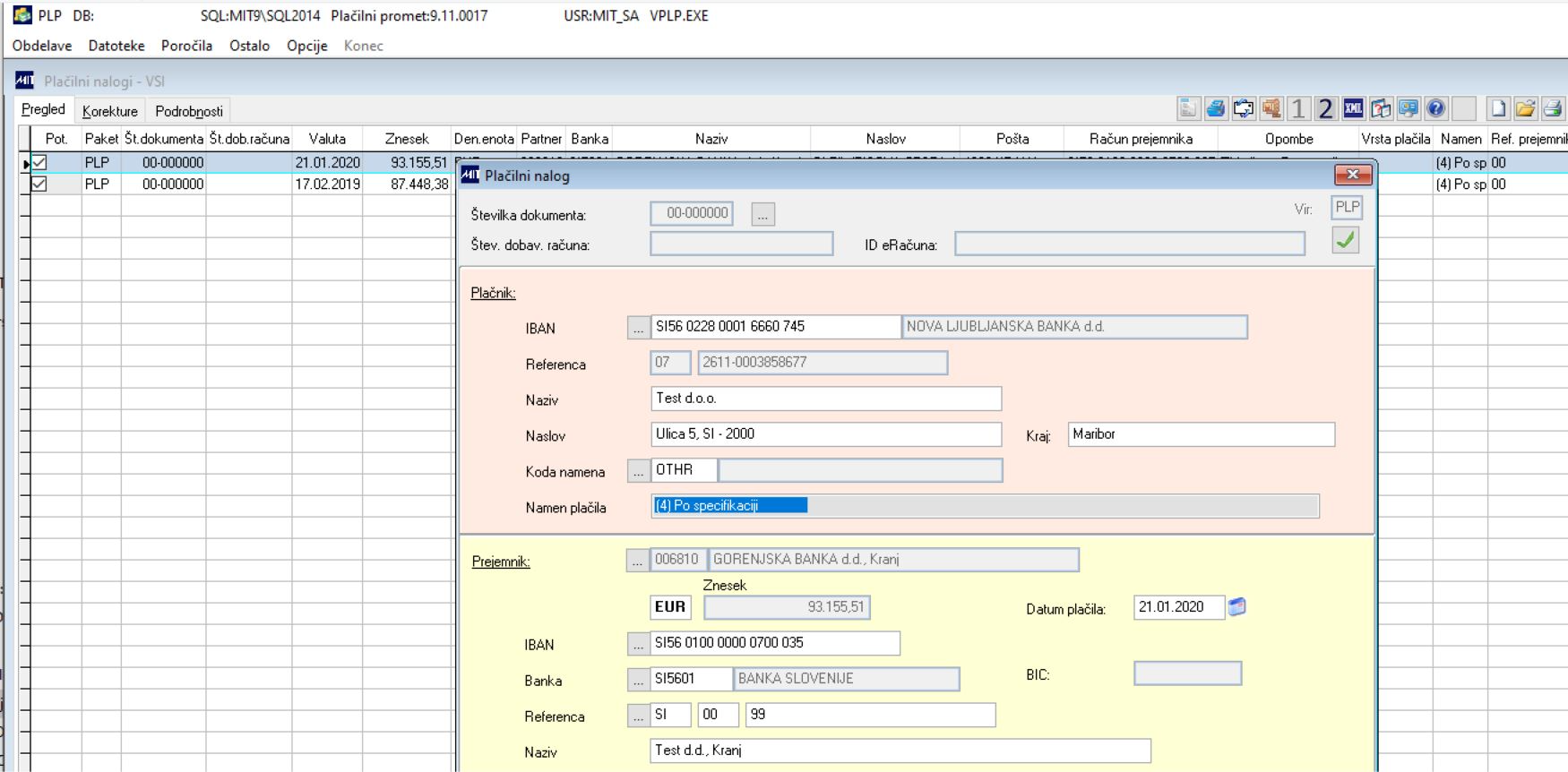Open lookup button beside Koda namena

pyautogui.click(x=637, y=471)
